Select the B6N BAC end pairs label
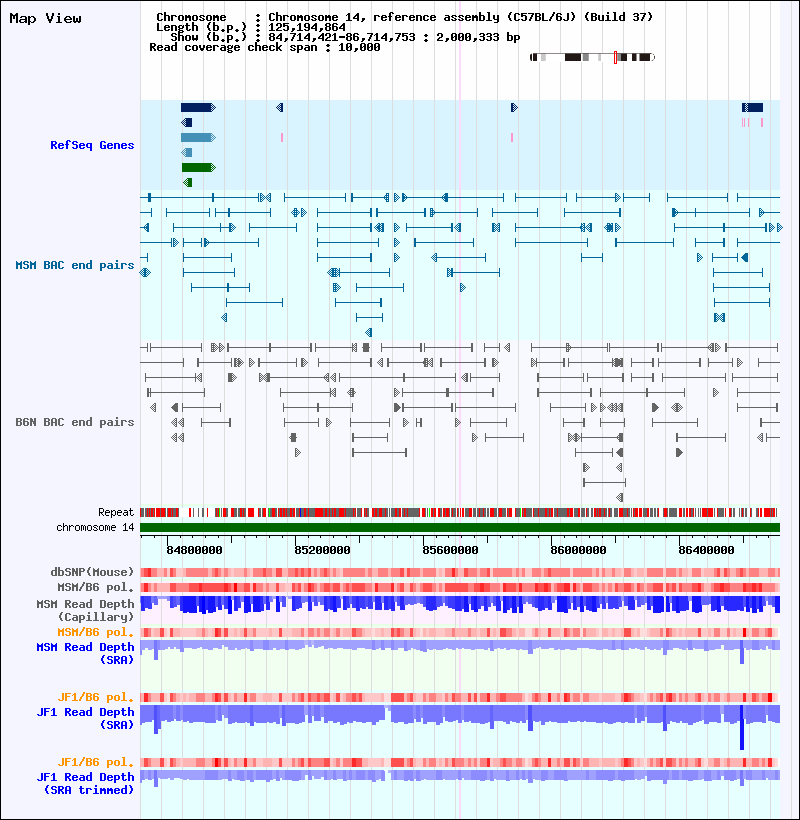This screenshot has width=800, height=820. pos(75,422)
